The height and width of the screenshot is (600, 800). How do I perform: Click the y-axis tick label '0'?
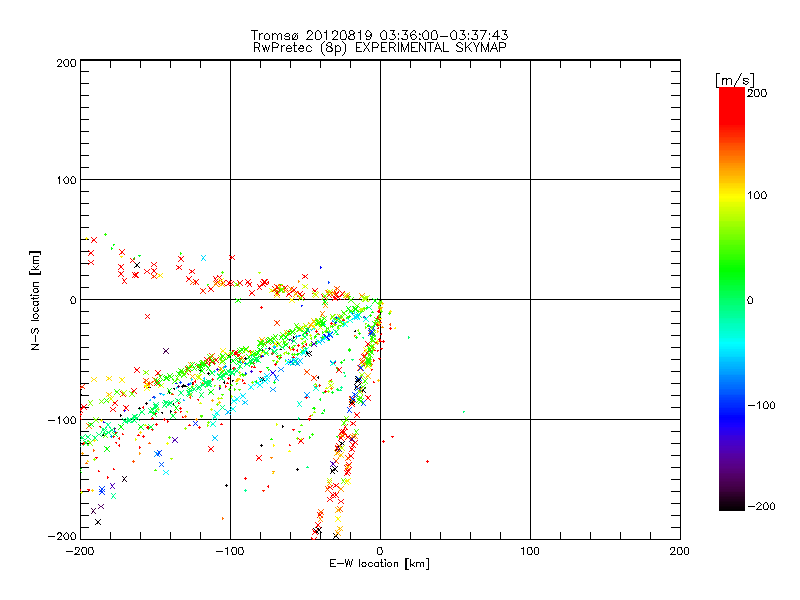pyautogui.click(x=73, y=300)
